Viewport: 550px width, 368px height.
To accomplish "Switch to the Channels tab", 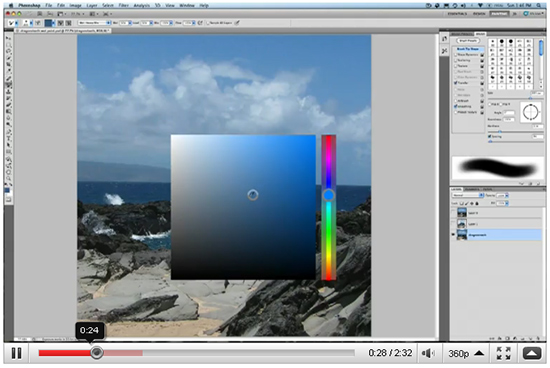I will coord(472,189).
